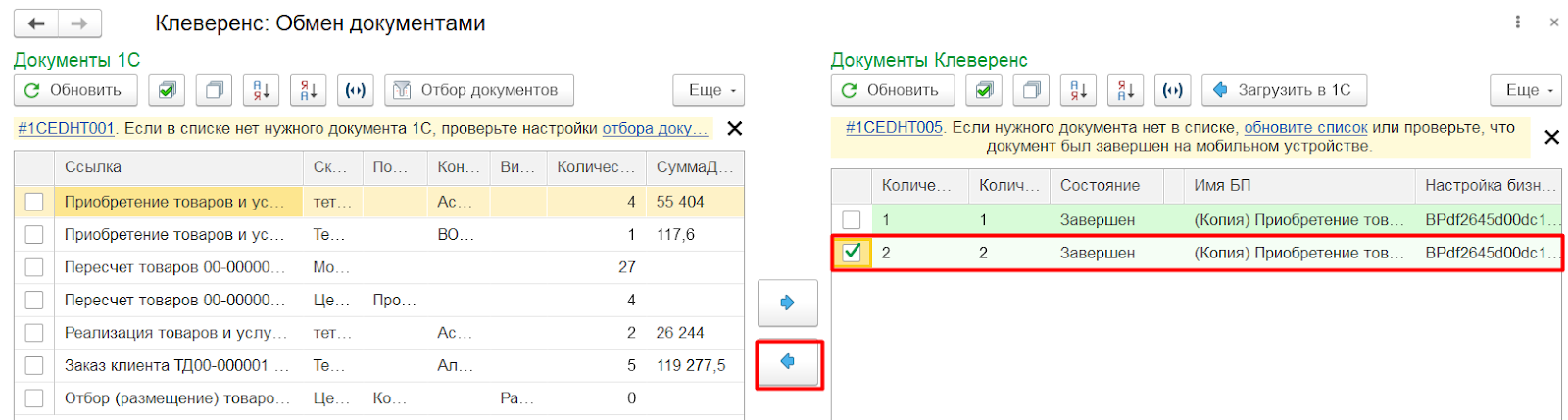Expand the Еще menu in the Документы Клеверенс panel

tap(1526, 90)
